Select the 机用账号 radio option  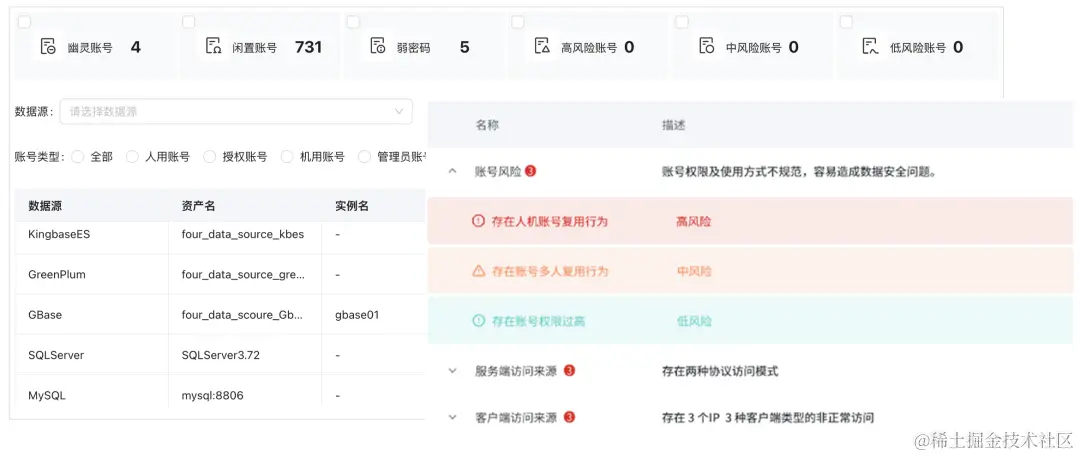click(287, 157)
